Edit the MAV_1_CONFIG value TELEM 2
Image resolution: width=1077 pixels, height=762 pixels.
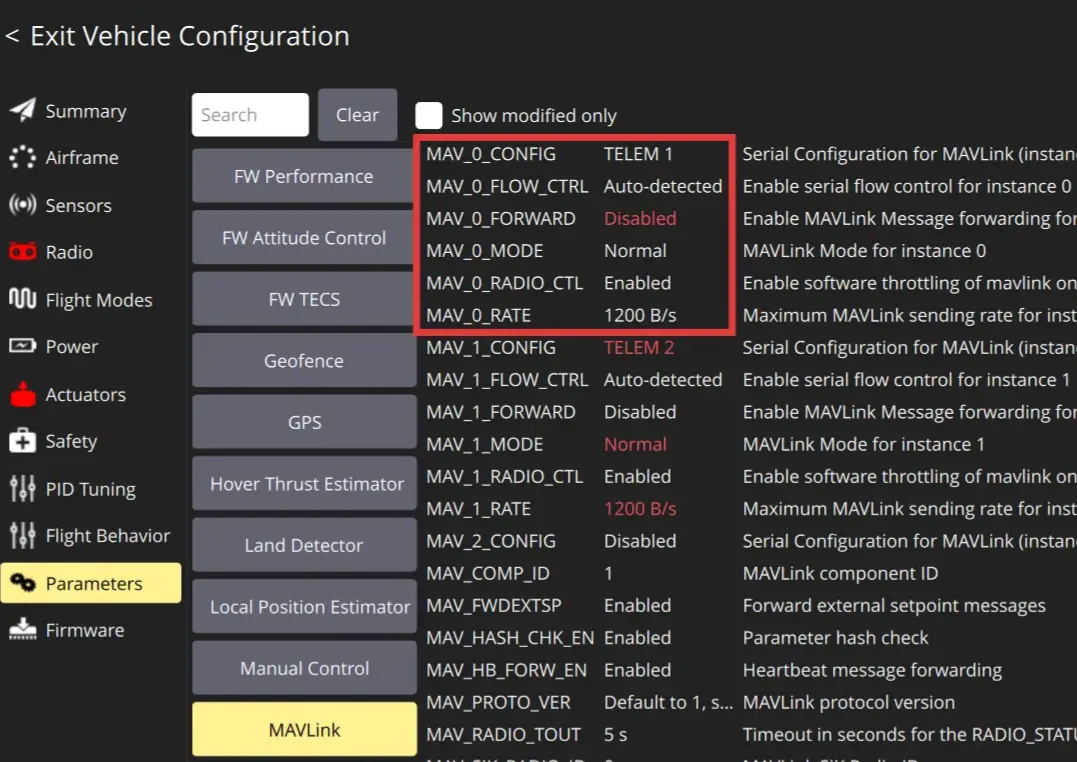click(639, 348)
